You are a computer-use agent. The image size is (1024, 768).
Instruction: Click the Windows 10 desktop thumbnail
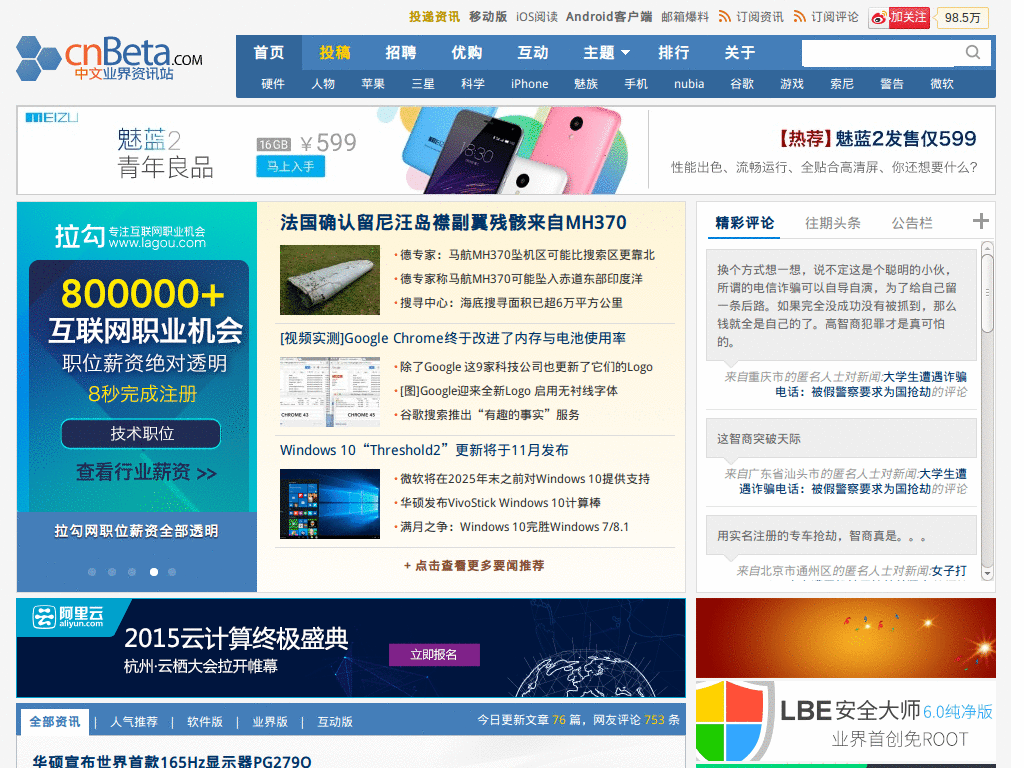(x=330, y=504)
